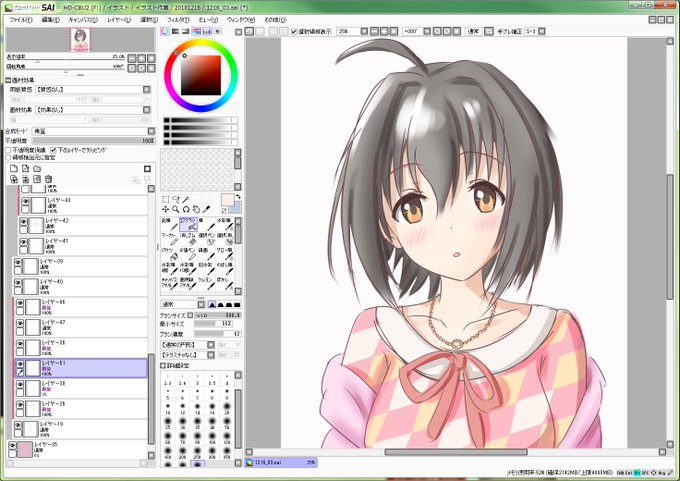Select the magic wand tool

[x=186, y=199]
